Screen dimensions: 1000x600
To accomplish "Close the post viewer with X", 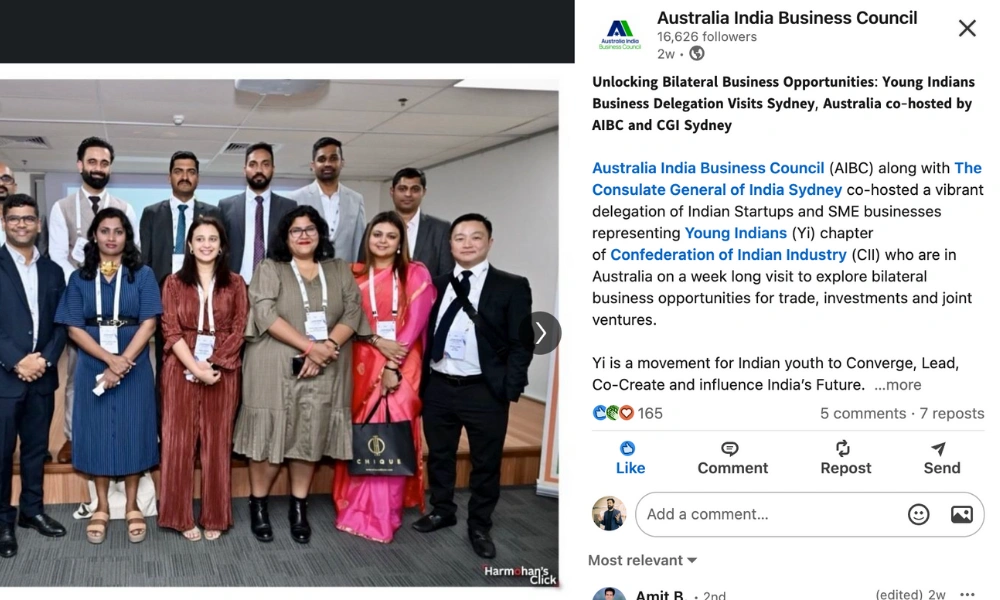I will tap(967, 28).
